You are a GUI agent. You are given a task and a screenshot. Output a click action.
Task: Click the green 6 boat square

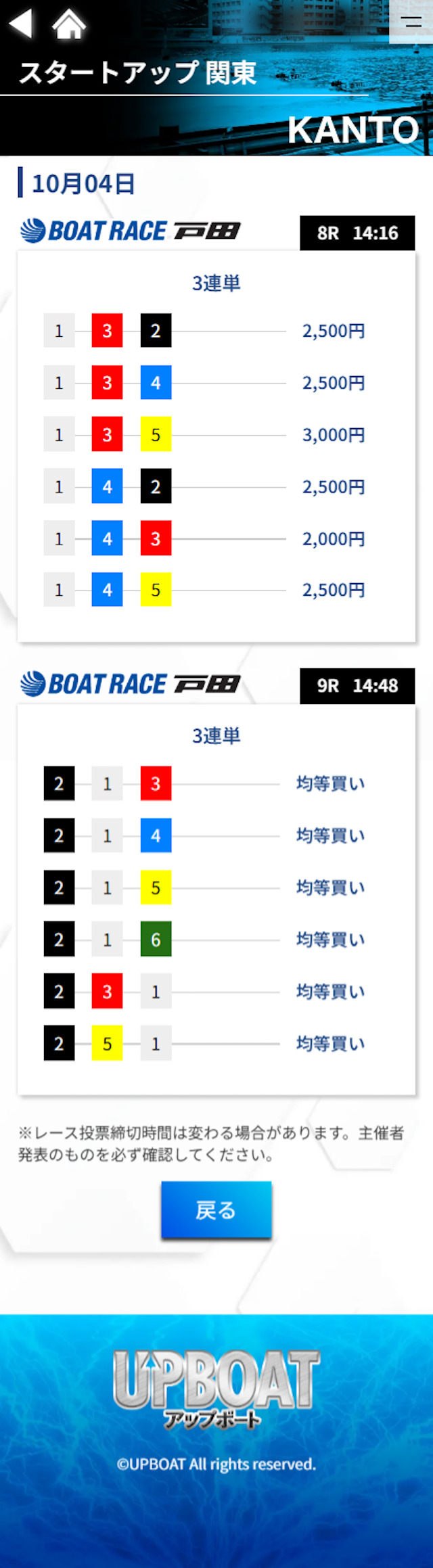click(x=156, y=940)
